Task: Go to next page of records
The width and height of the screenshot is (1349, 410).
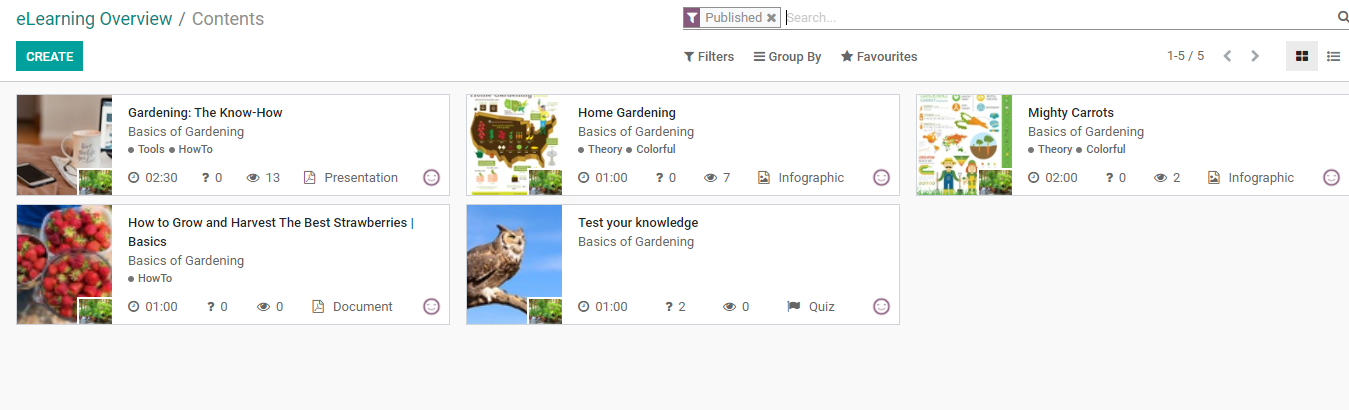Action: pos(1255,56)
